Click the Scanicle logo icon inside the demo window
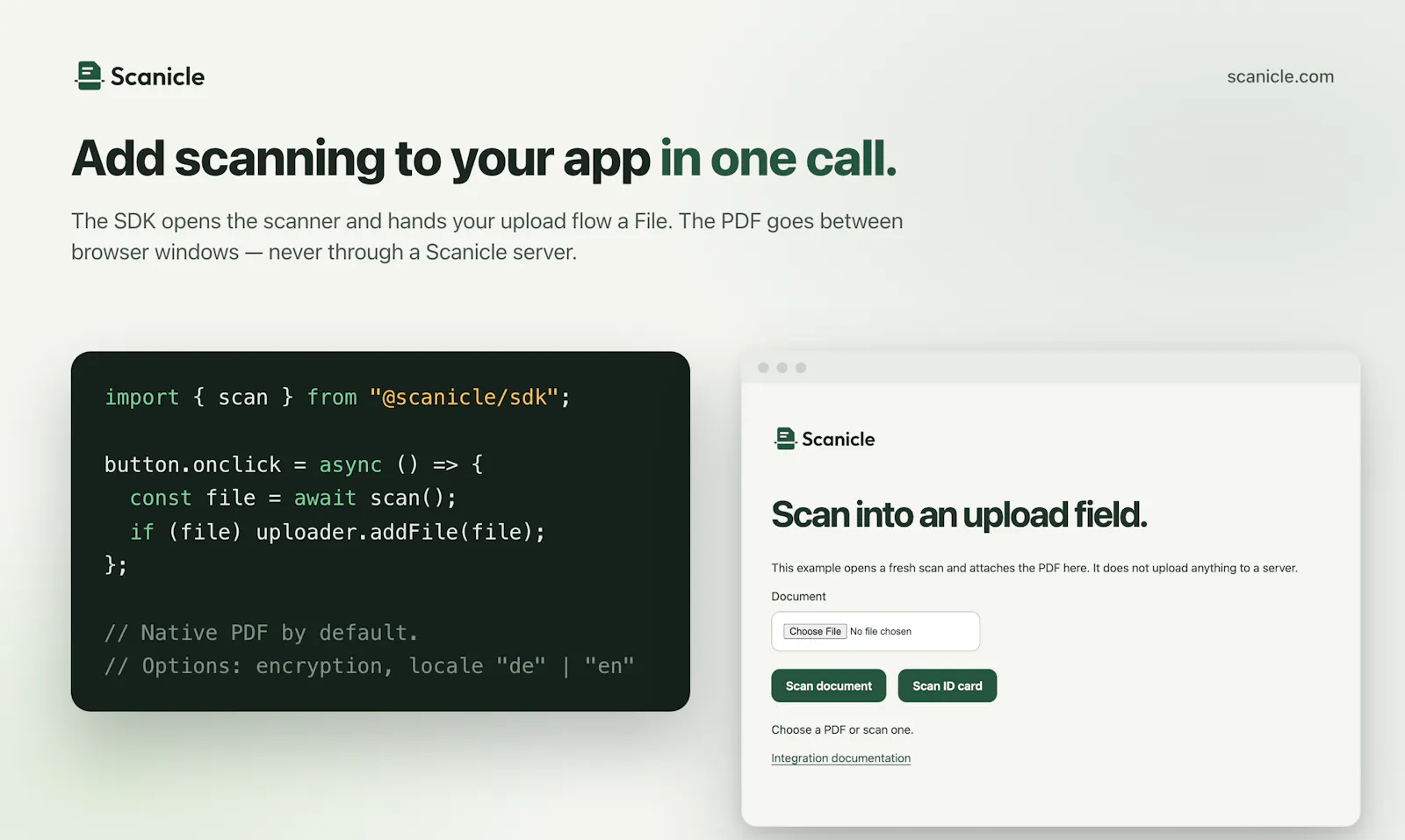The height and width of the screenshot is (840, 1405). [x=784, y=438]
